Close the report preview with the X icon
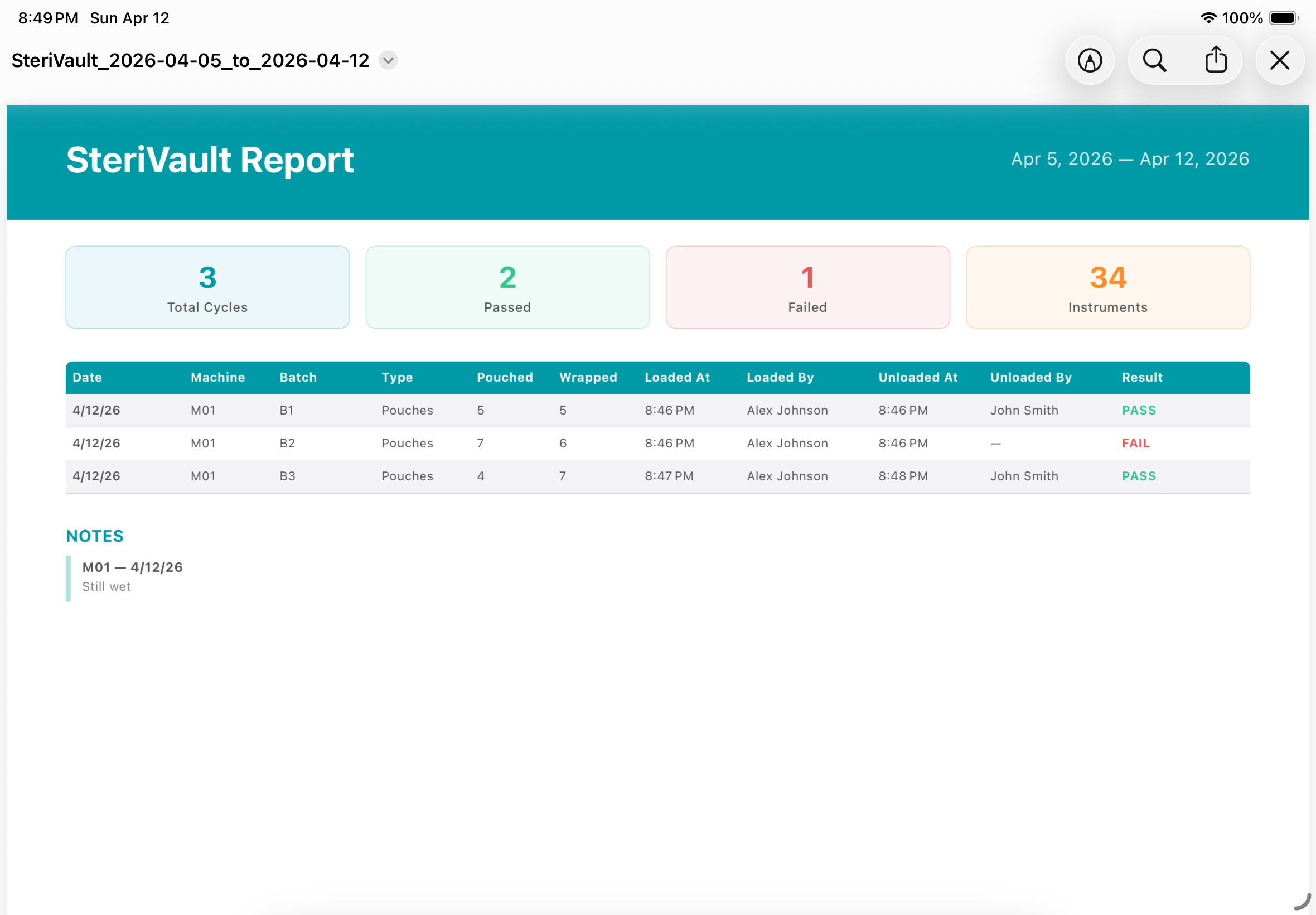The width and height of the screenshot is (1316, 915). coord(1279,60)
